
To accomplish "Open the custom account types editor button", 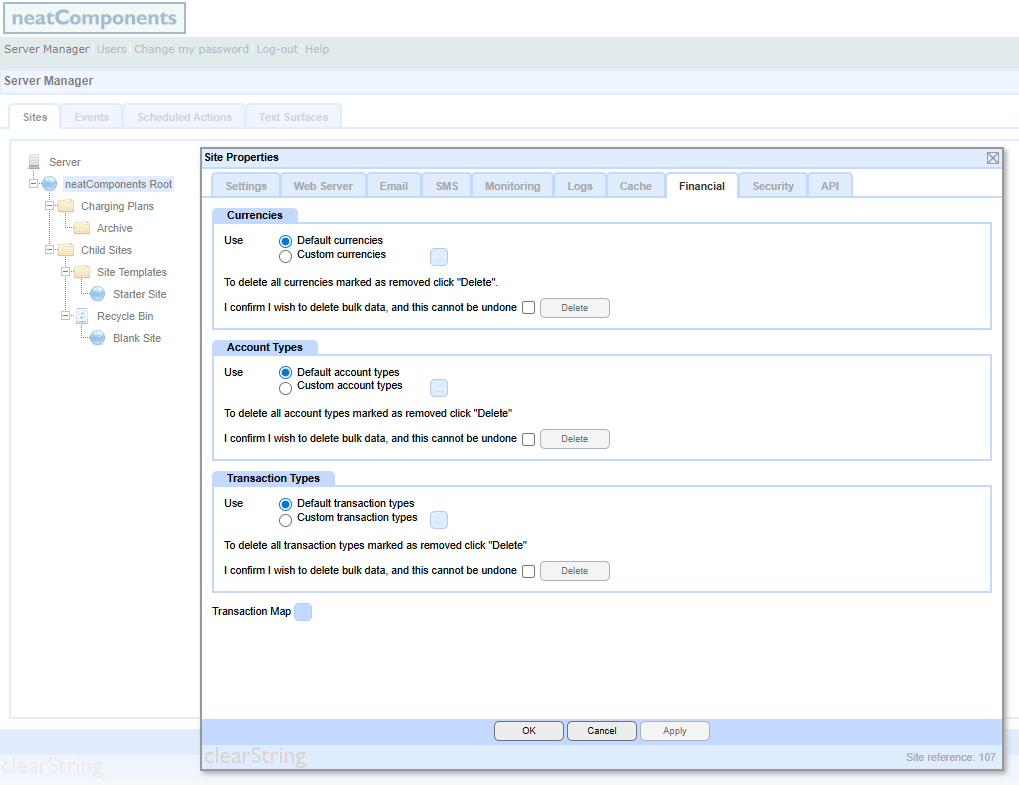I will click(439, 388).
